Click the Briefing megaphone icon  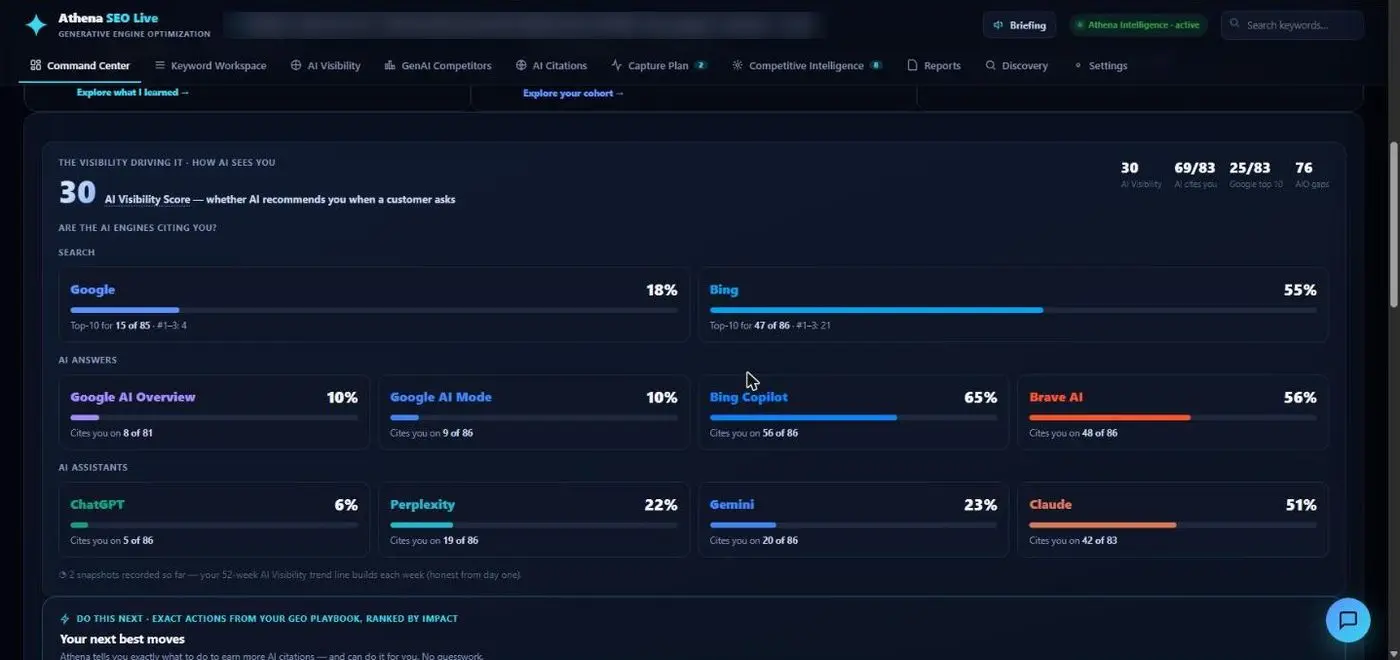click(x=998, y=25)
